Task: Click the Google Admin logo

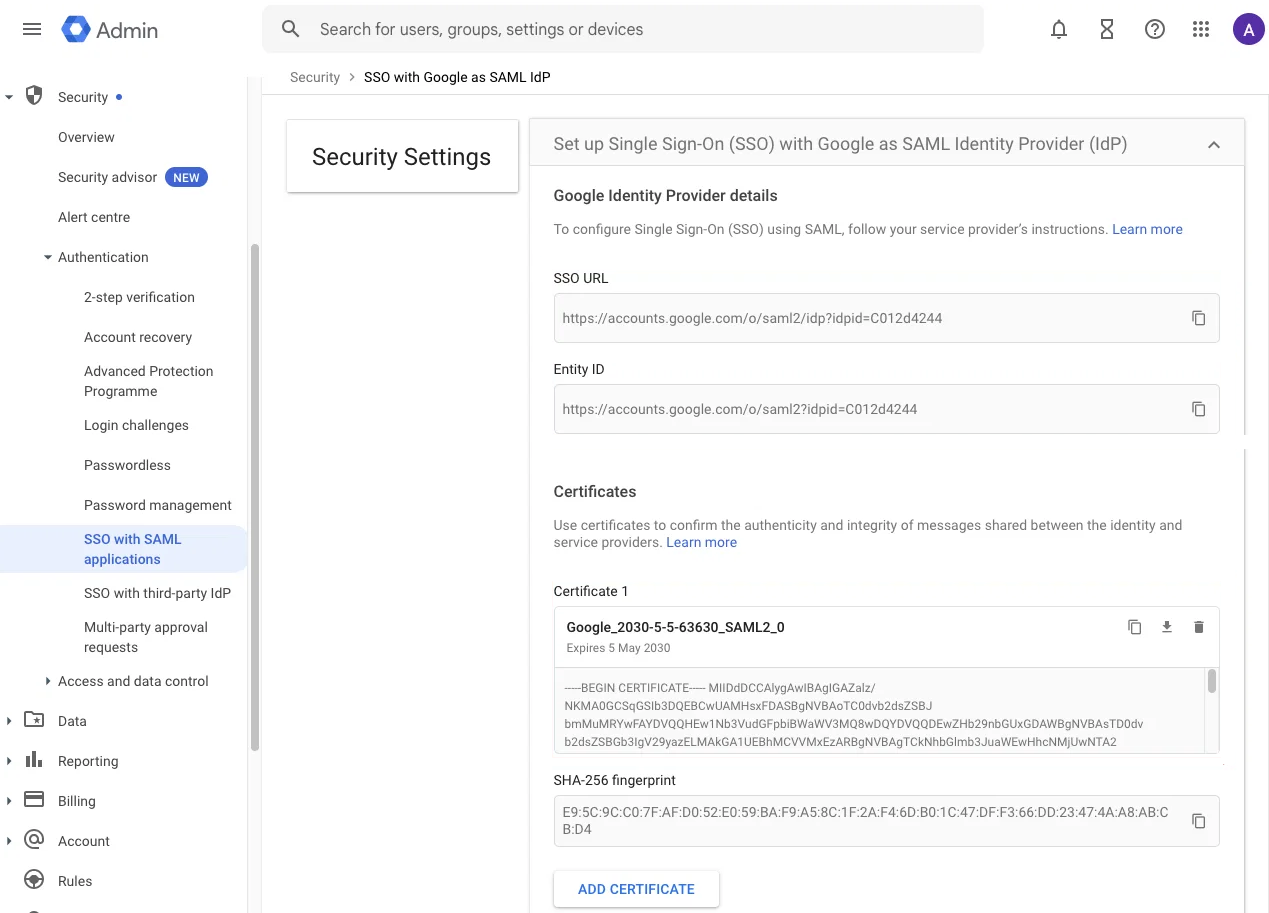Action: pos(110,30)
